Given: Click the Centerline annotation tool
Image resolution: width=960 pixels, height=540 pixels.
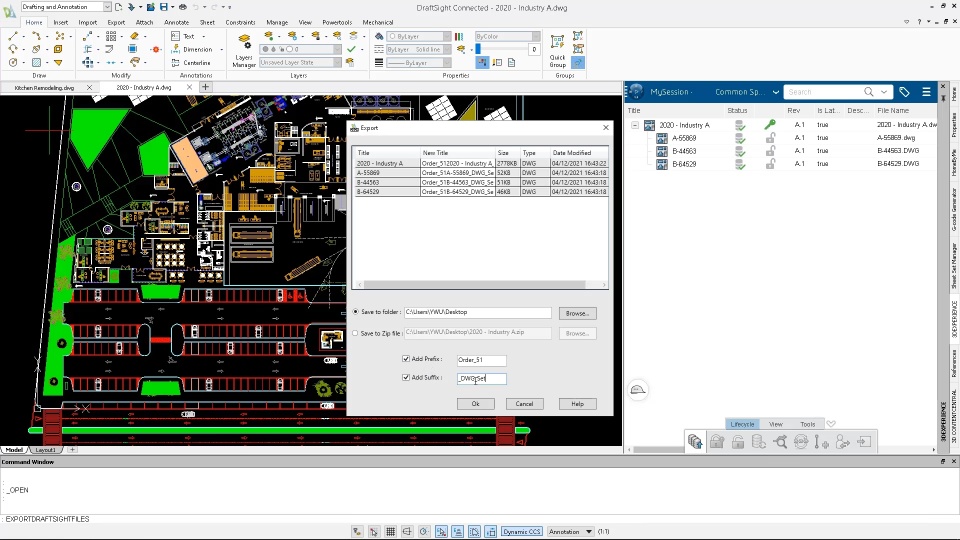Looking at the screenshot, I should [191, 62].
